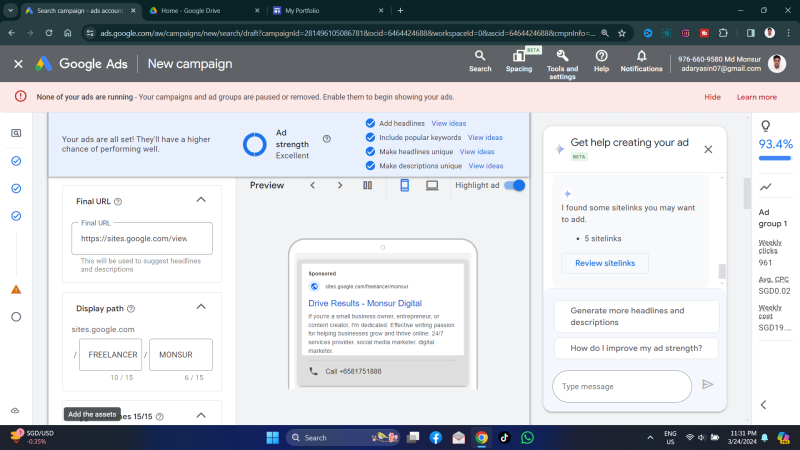Open Ad strength help question mark
800x450 pixels.
pos(327,139)
